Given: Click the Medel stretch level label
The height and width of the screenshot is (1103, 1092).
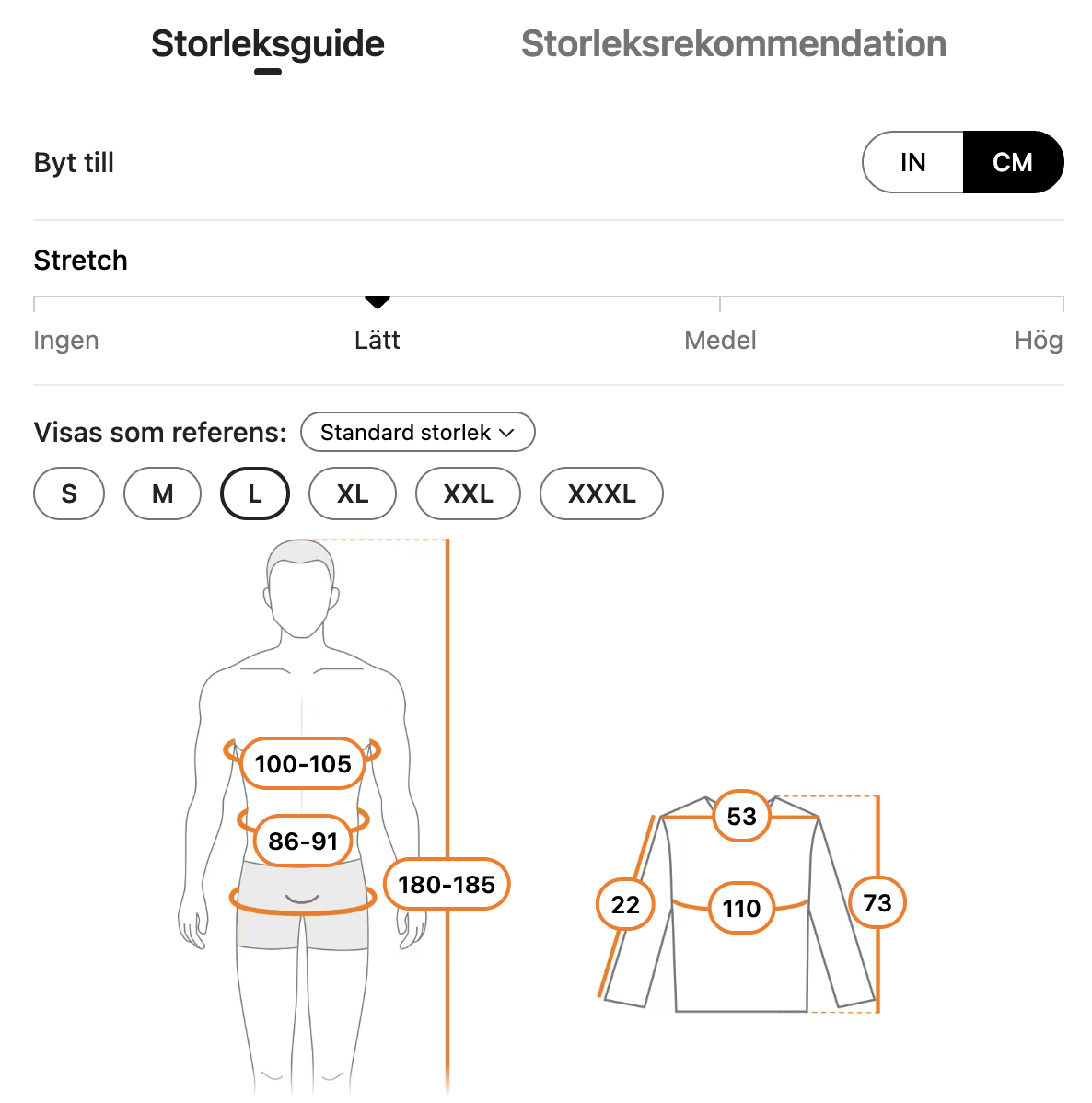Looking at the screenshot, I should pyautogui.click(x=720, y=341).
